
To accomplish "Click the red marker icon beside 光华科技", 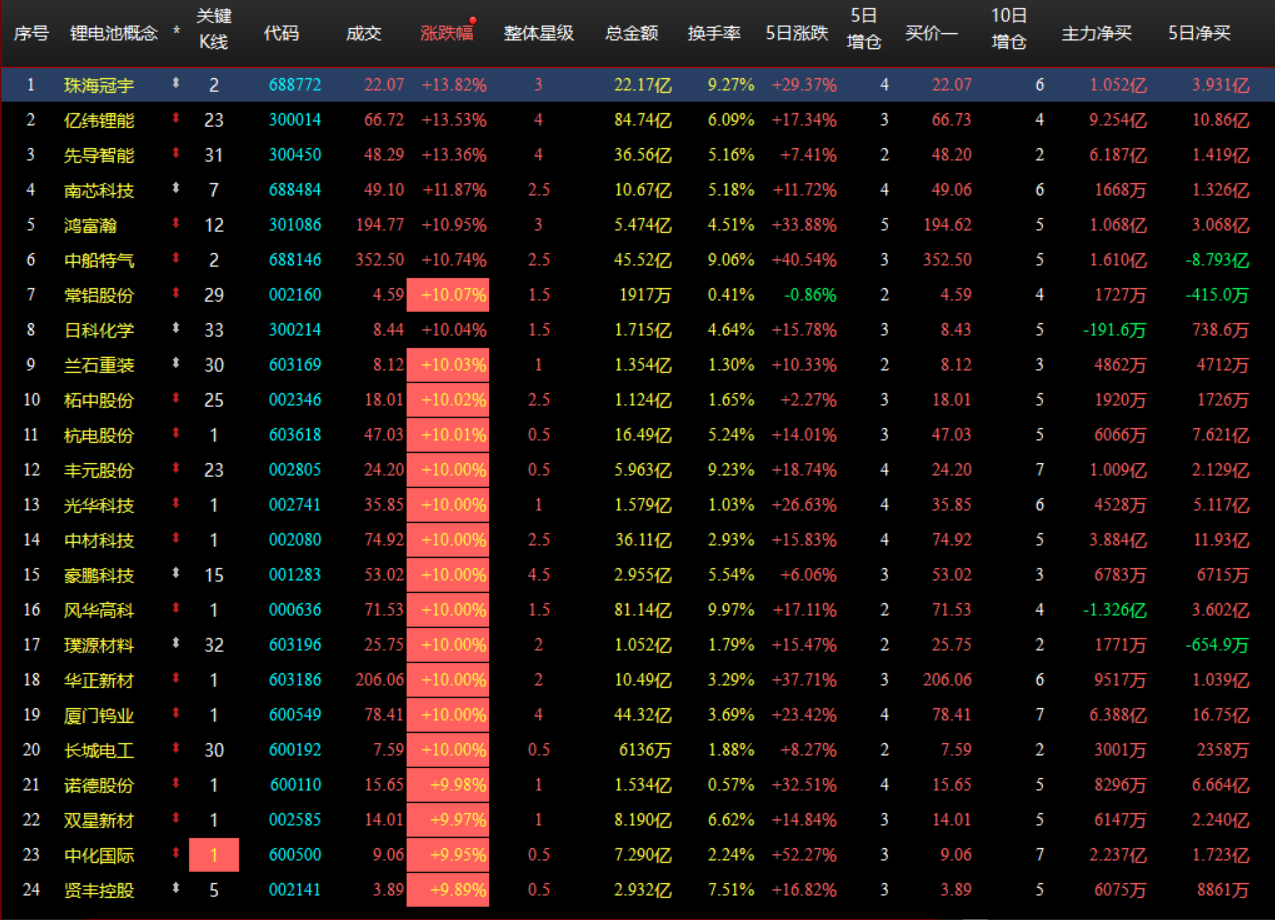I will click(177, 504).
